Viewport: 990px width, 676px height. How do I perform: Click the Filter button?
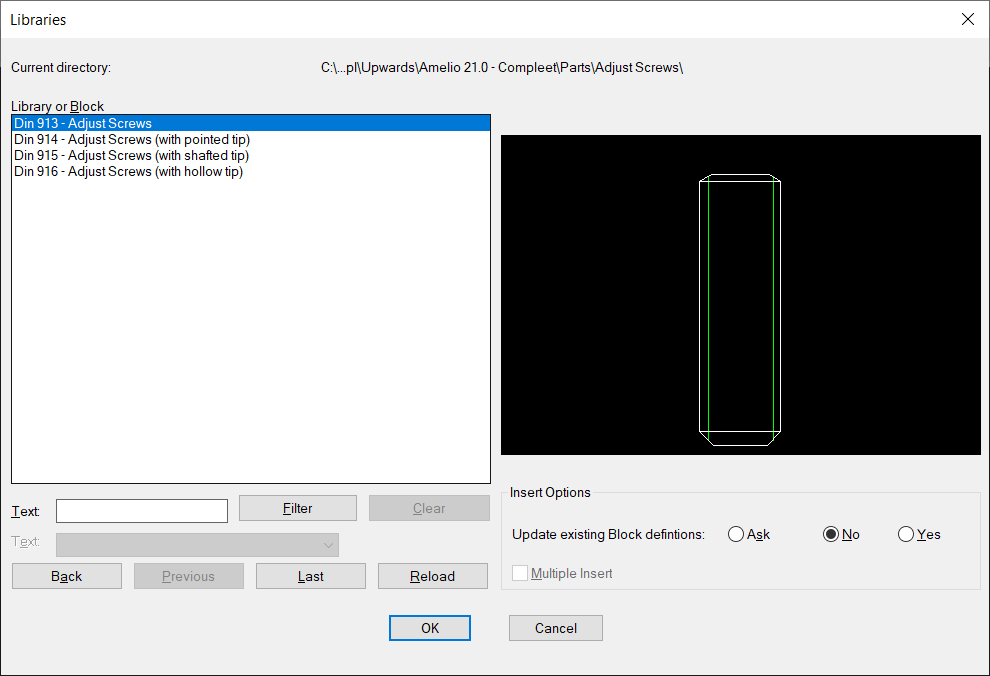[x=297, y=508]
